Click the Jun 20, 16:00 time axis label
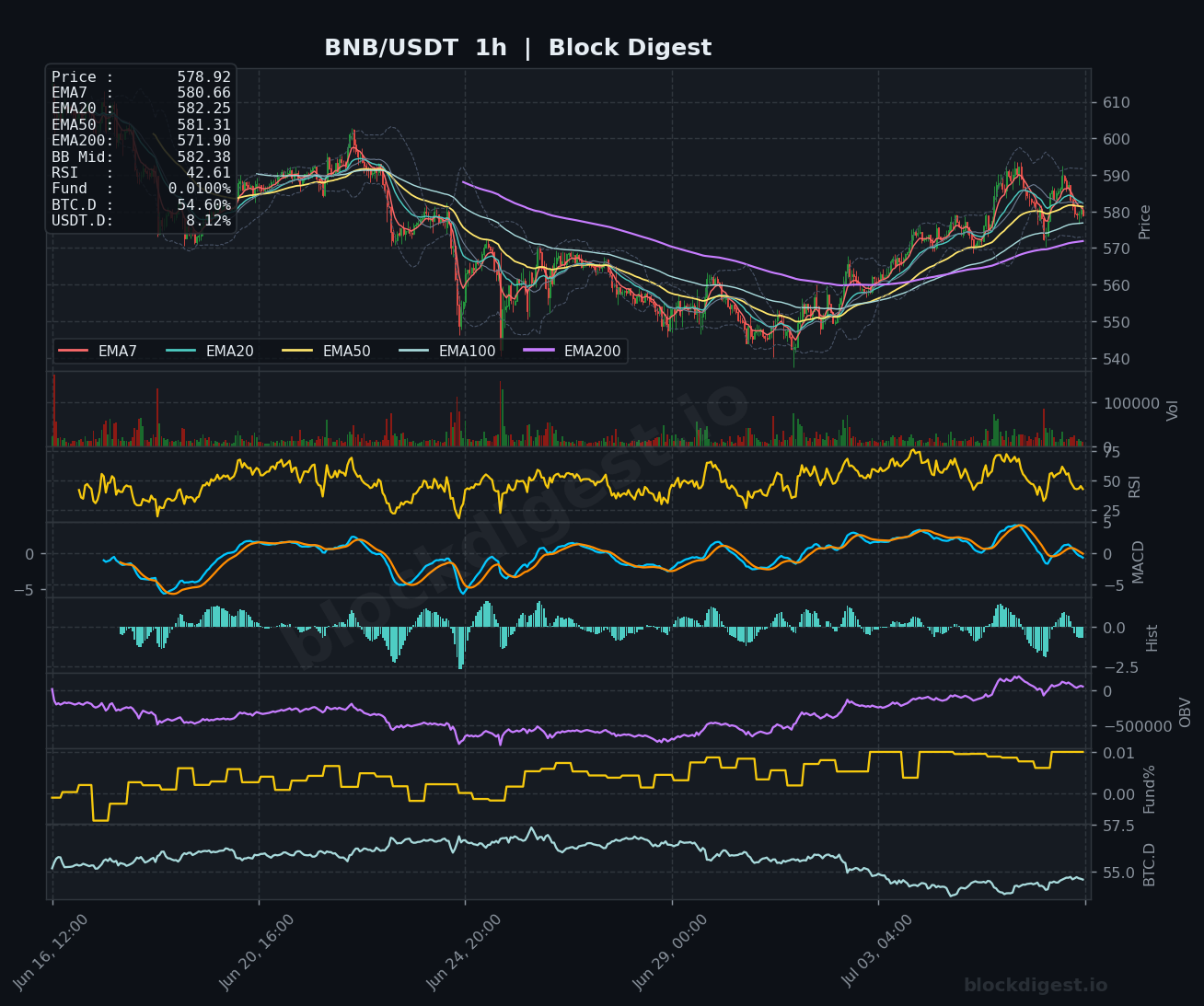 pyautogui.click(x=257, y=952)
